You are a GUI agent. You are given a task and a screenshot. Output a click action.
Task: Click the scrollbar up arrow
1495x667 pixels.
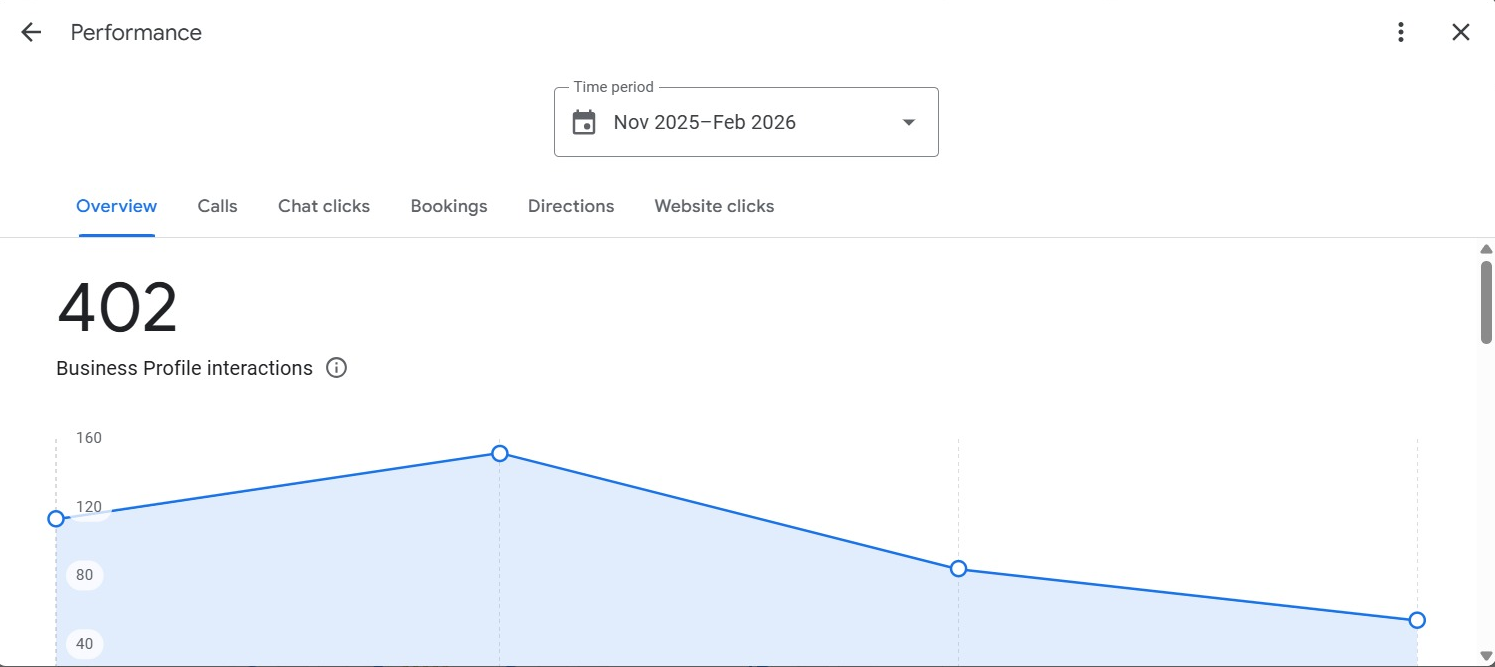click(x=1486, y=249)
